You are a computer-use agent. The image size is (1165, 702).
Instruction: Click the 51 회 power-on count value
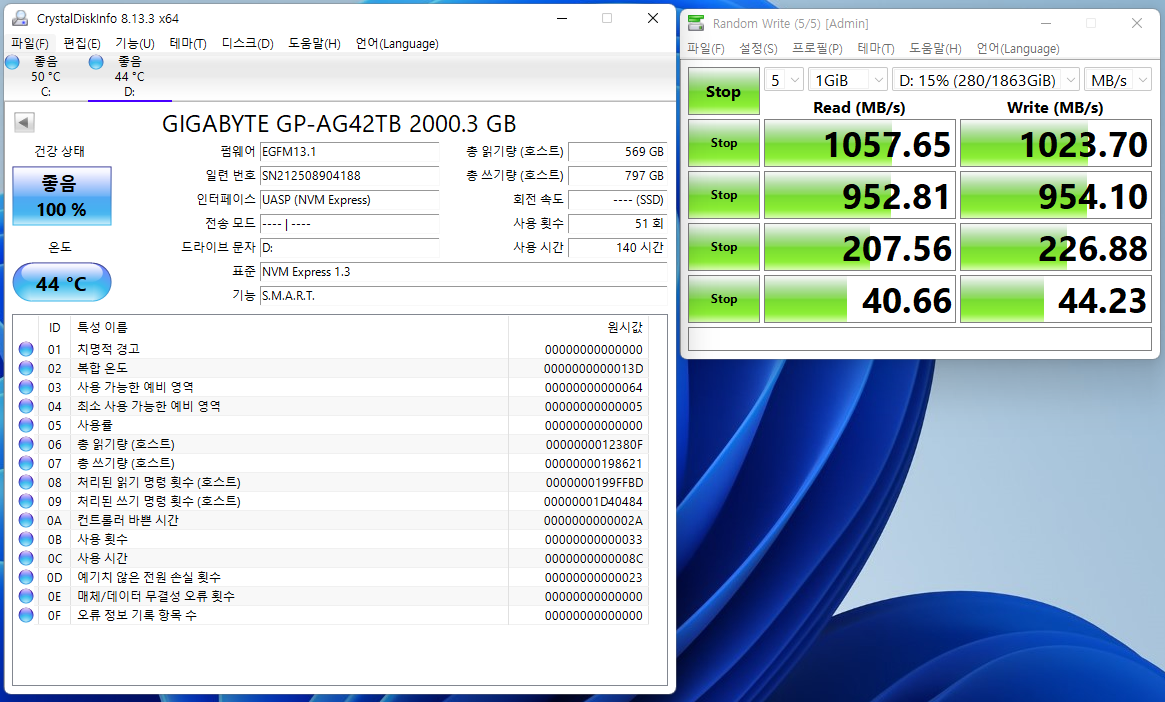[x=617, y=224]
